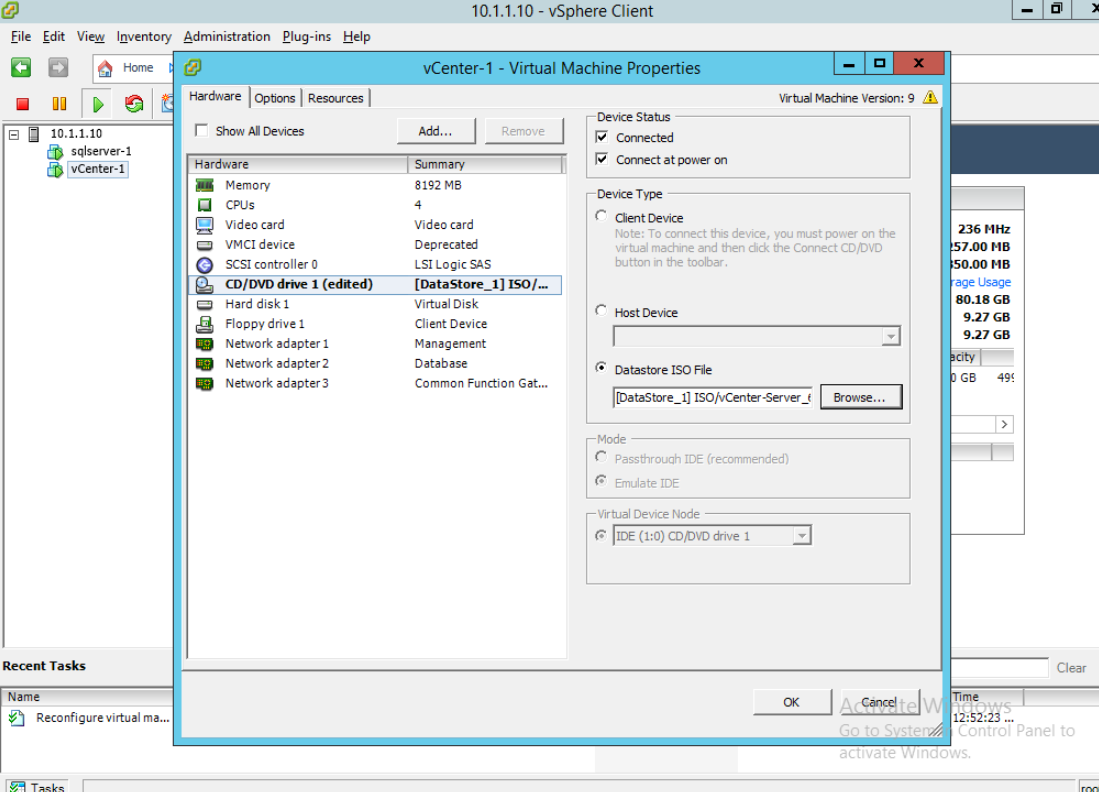Click the CD/DVD drive 1 disc icon
The width and height of the screenshot is (1099, 792).
click(205, 285)
